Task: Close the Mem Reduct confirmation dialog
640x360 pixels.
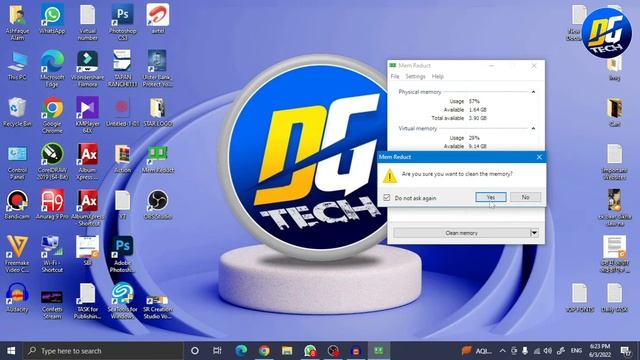Action: [539, 157]
